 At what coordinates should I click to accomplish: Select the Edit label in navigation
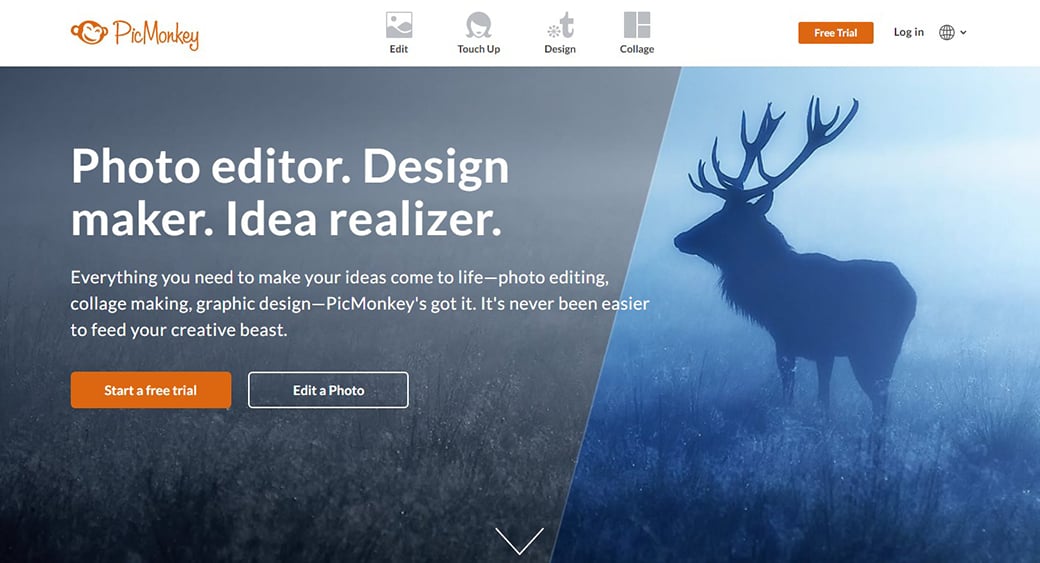(399, 49)
